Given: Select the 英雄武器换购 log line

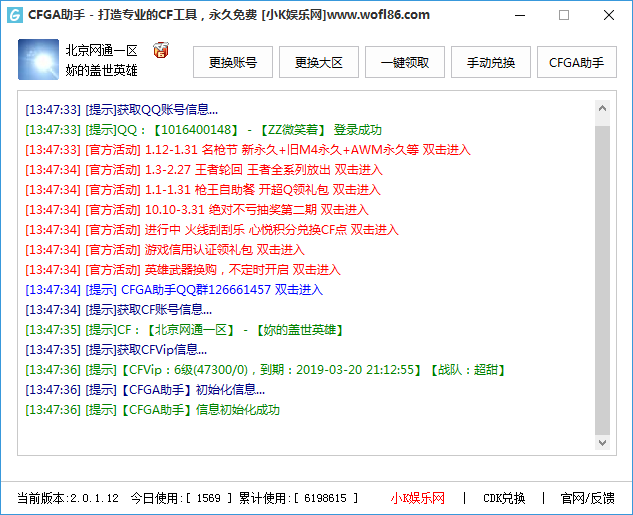Looking at the screenshot, I should 183,270.
